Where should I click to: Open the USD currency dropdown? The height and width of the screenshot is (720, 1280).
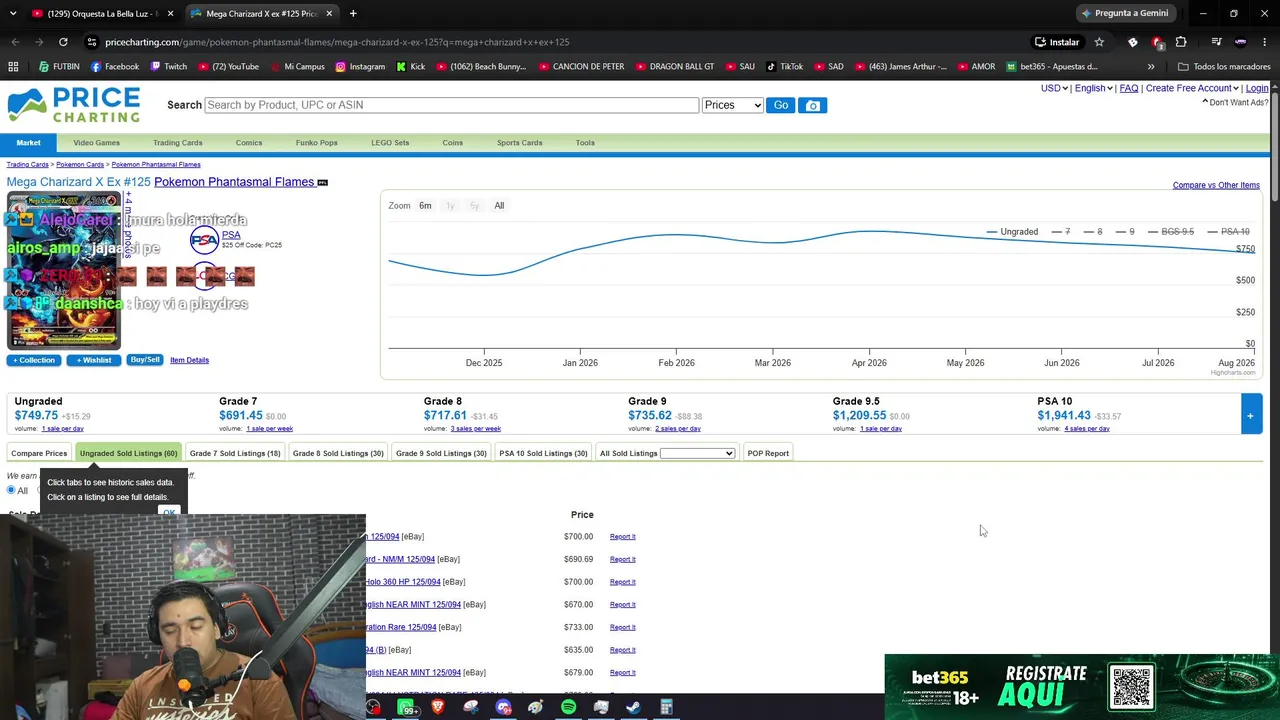click(x=1054, y=88)
